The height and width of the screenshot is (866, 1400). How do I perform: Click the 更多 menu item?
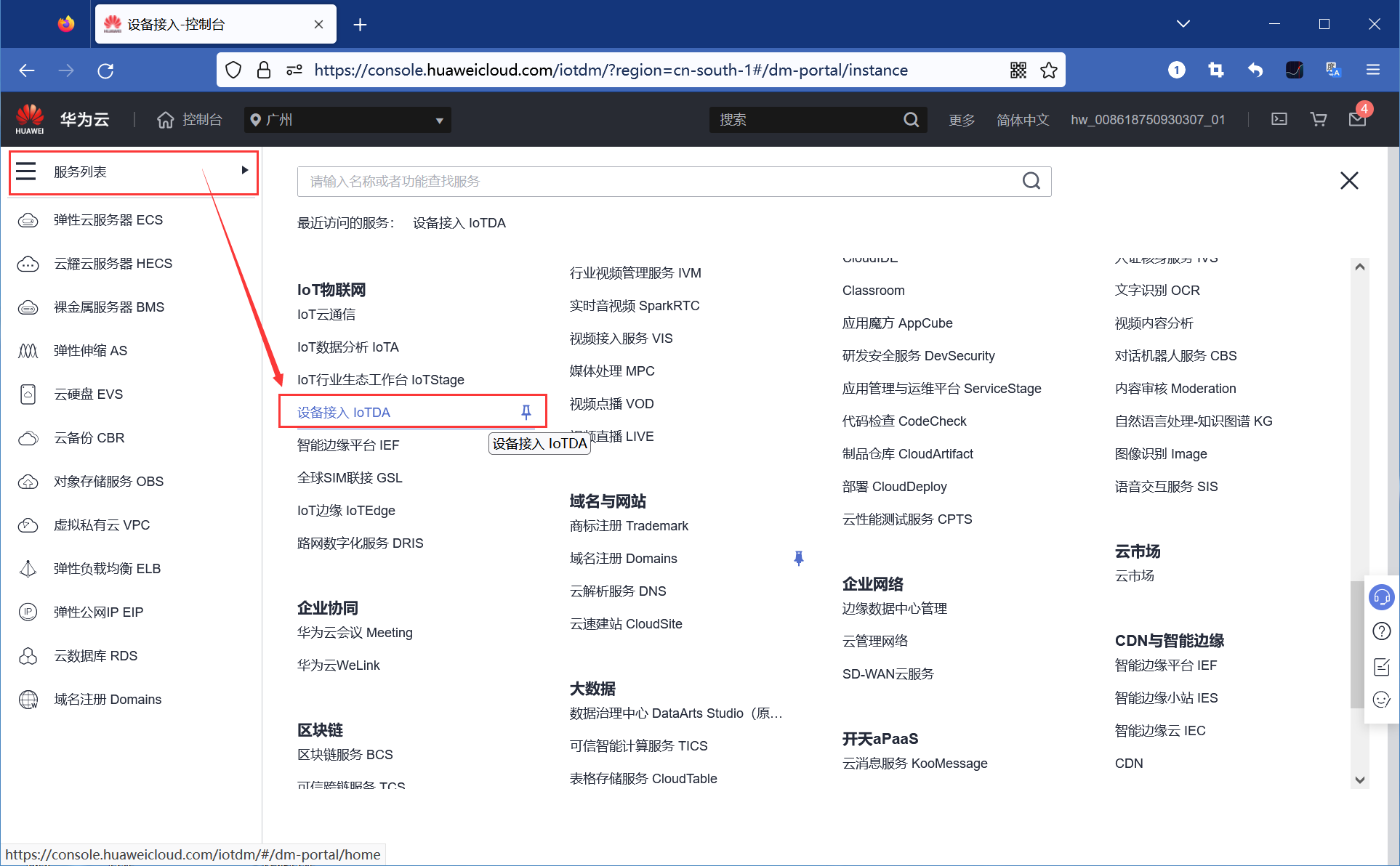coord(961,119)
